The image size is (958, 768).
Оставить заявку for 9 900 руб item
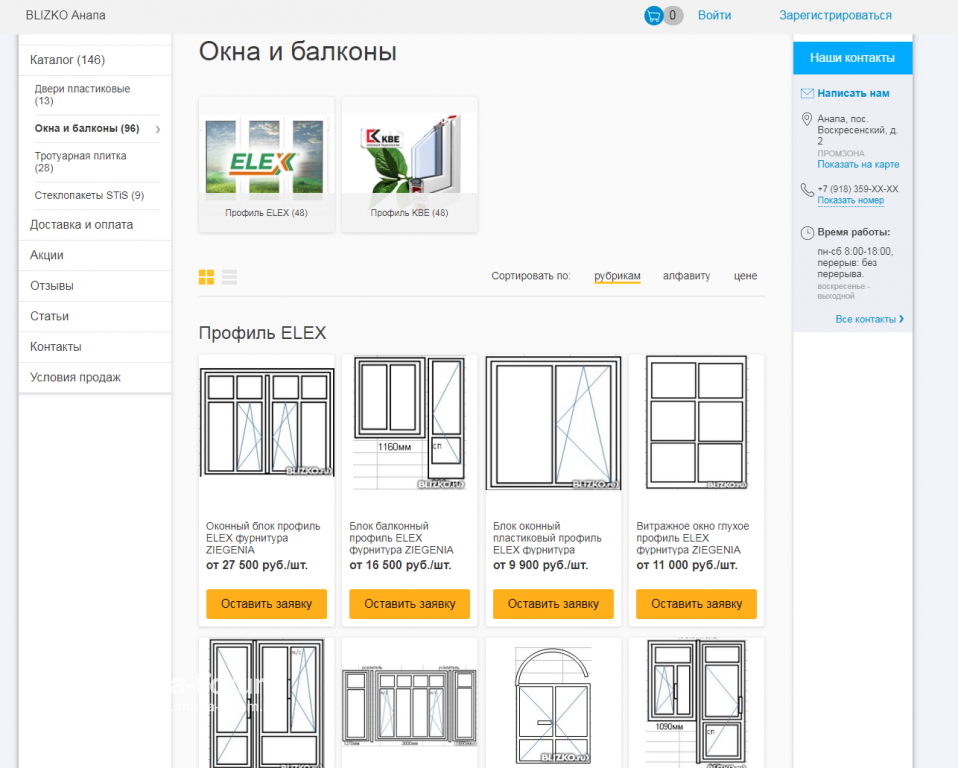553,604
